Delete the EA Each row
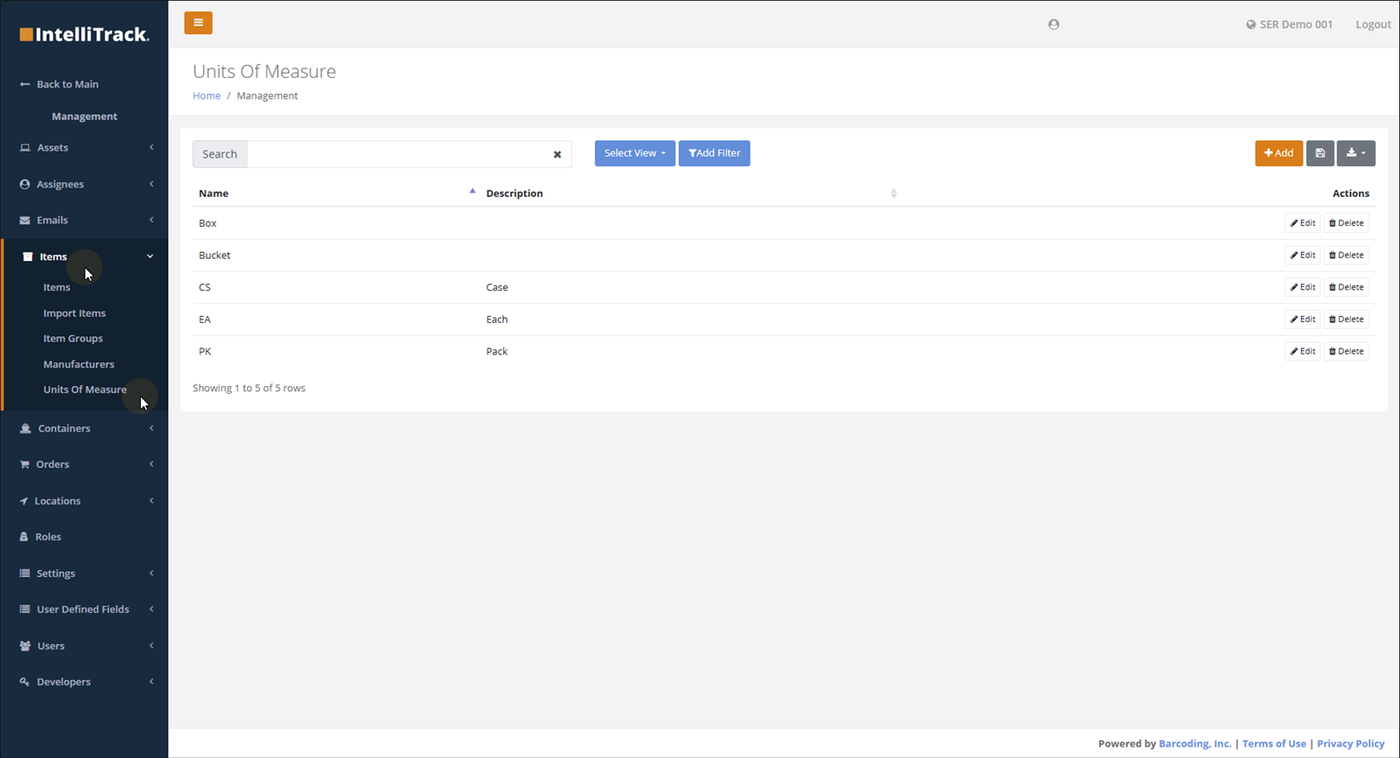 [1346, 319]
